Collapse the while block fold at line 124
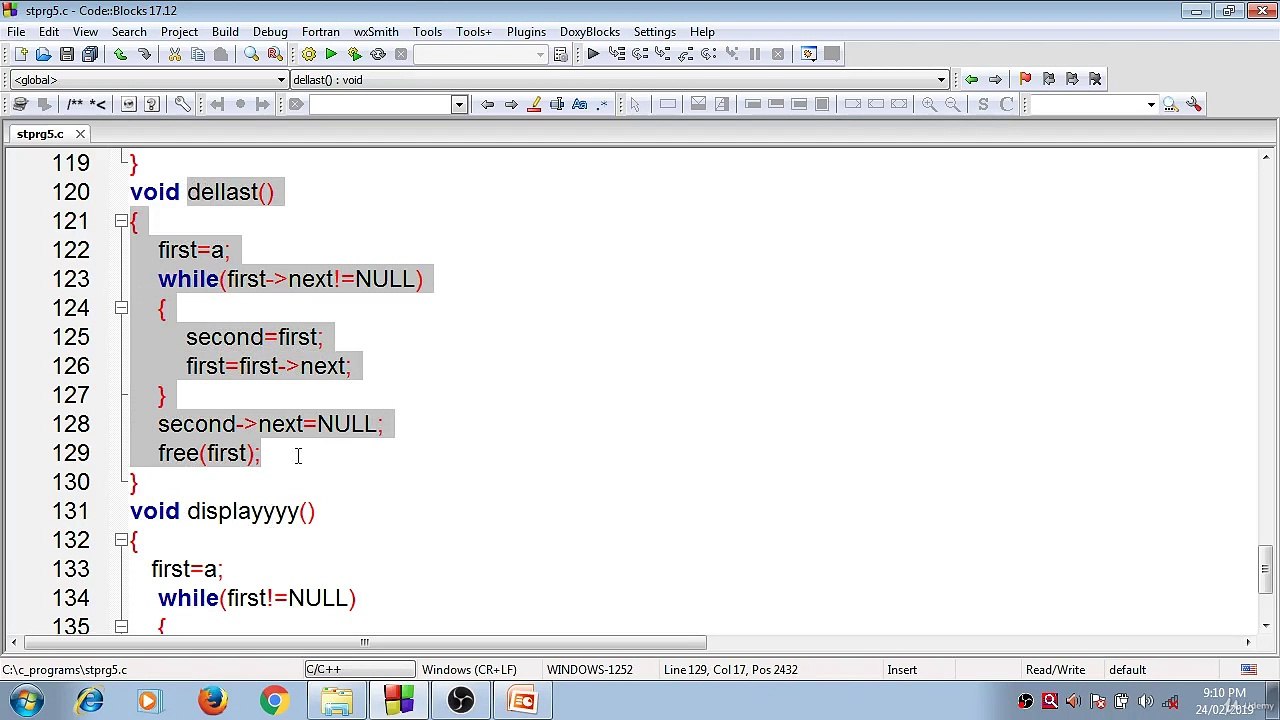The height and width of the screenshot is (720, 1280). click(121, 308)
